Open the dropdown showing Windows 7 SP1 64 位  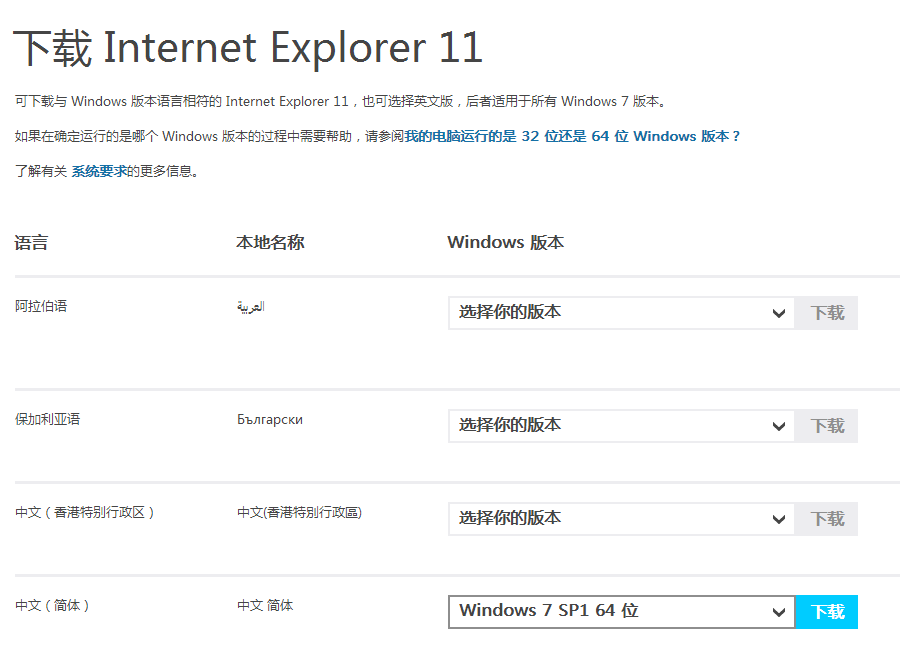[x=621, y=612]
